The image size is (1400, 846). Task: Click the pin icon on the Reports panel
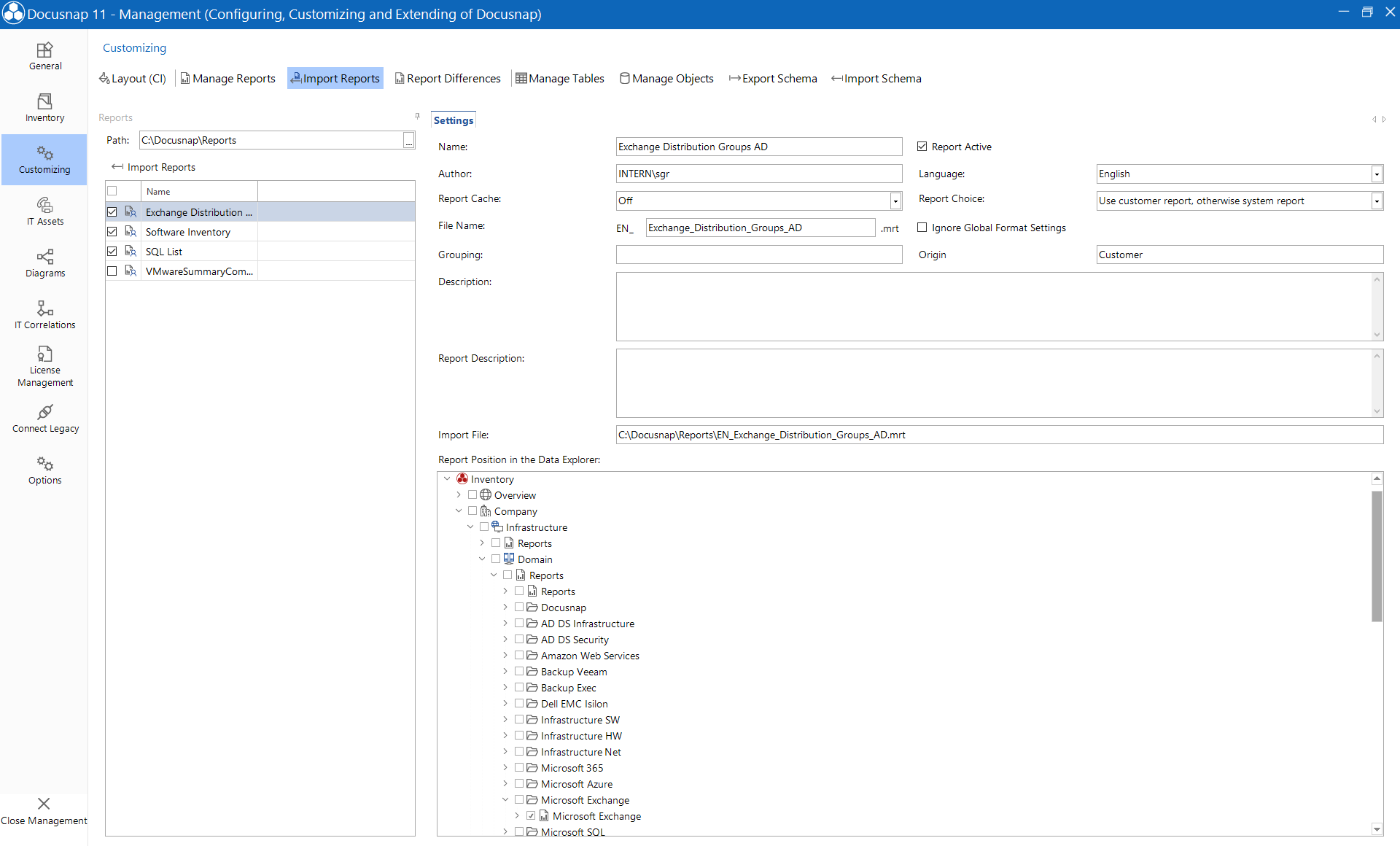(x=417, y=115)
